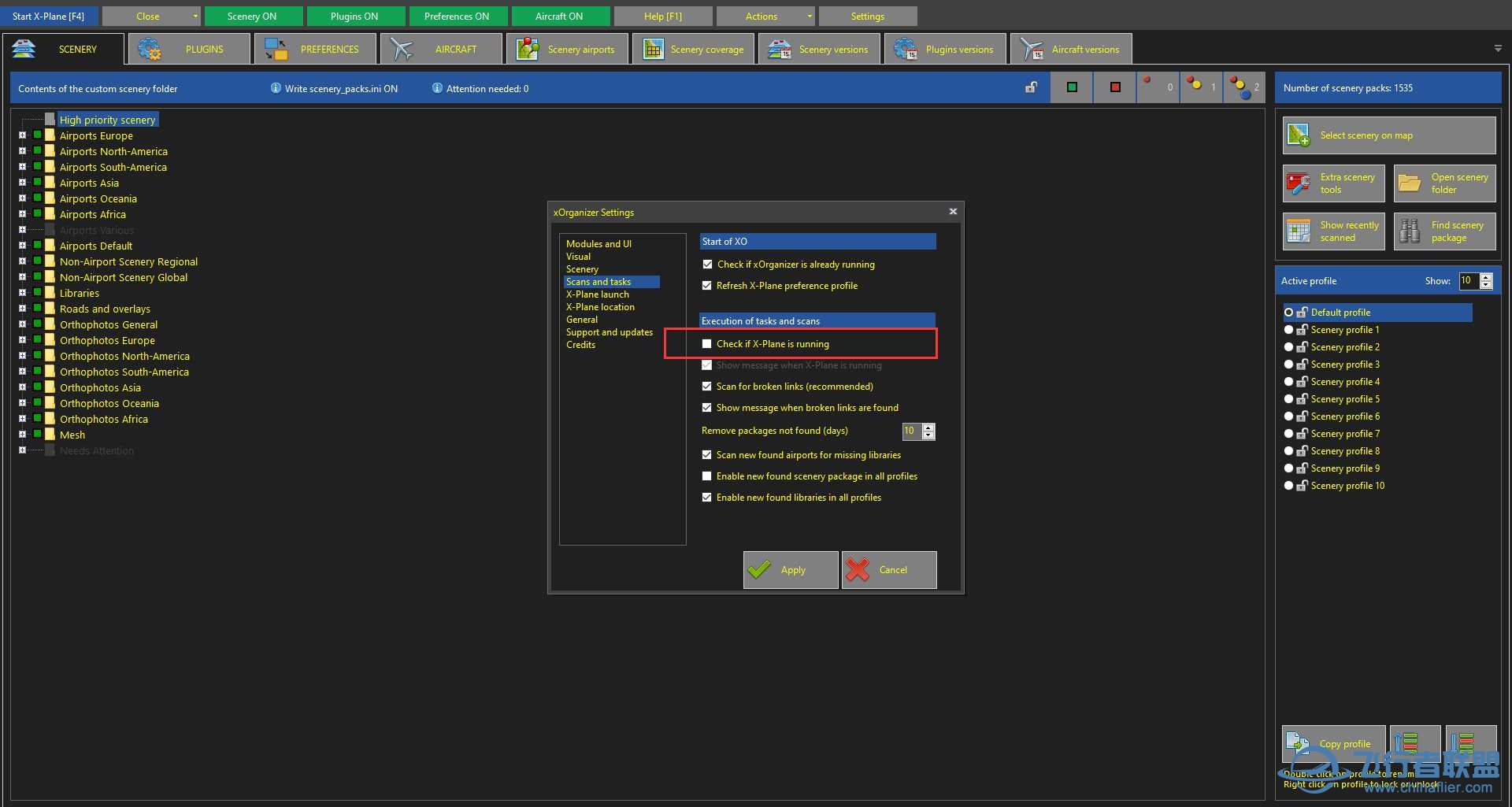The height and width of the screenshot is (807, 1512).
Task: Close the xOrganizer Settings dialog
Action: 953,212
